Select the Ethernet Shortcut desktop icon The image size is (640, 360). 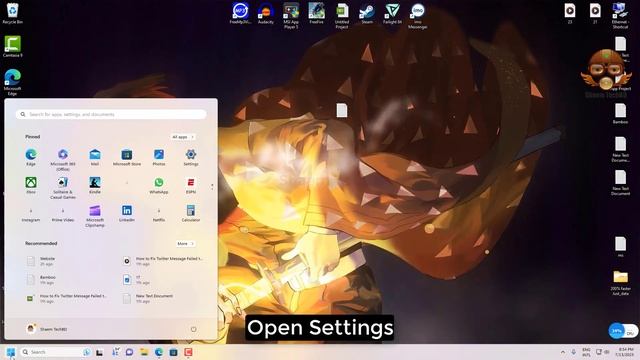(620, 16)
